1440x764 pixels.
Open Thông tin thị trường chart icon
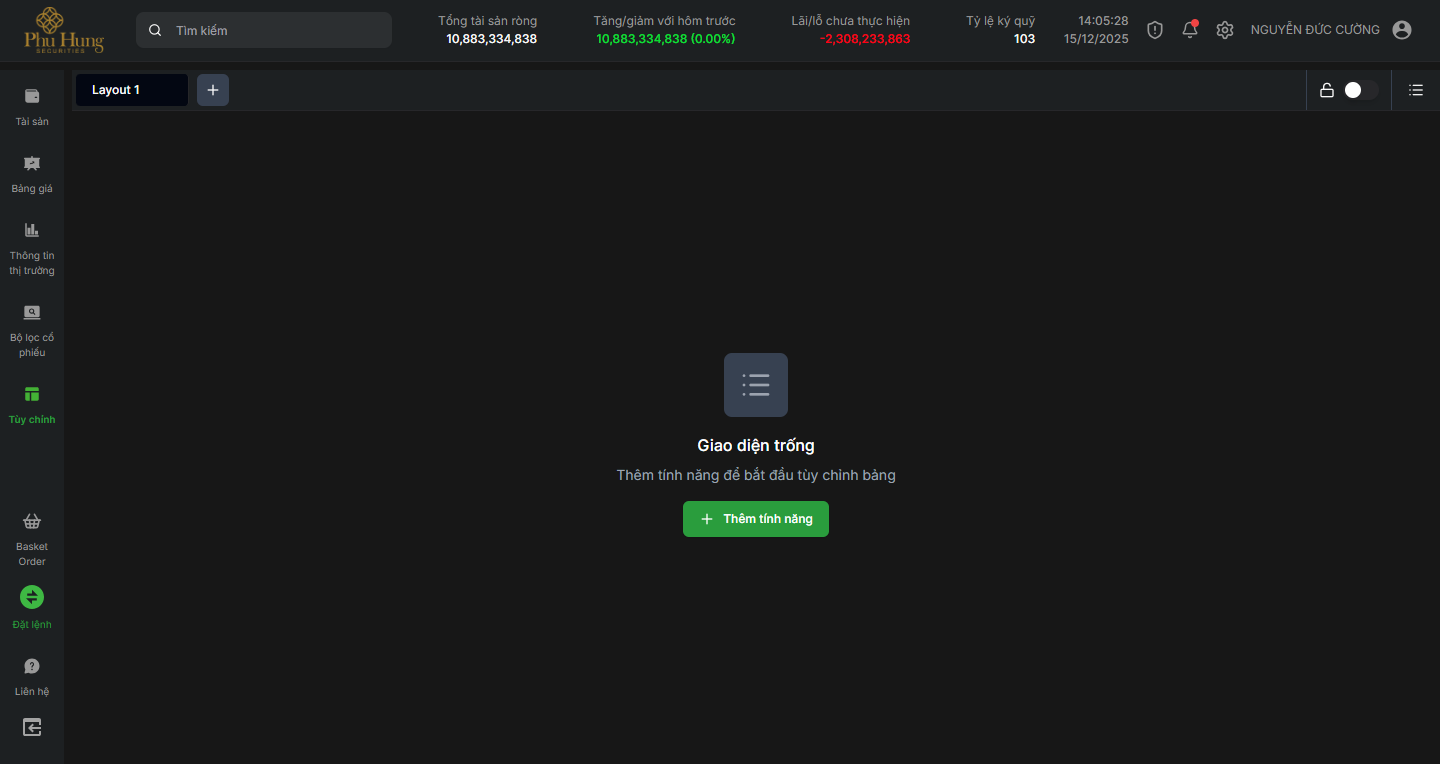[32, 231]
